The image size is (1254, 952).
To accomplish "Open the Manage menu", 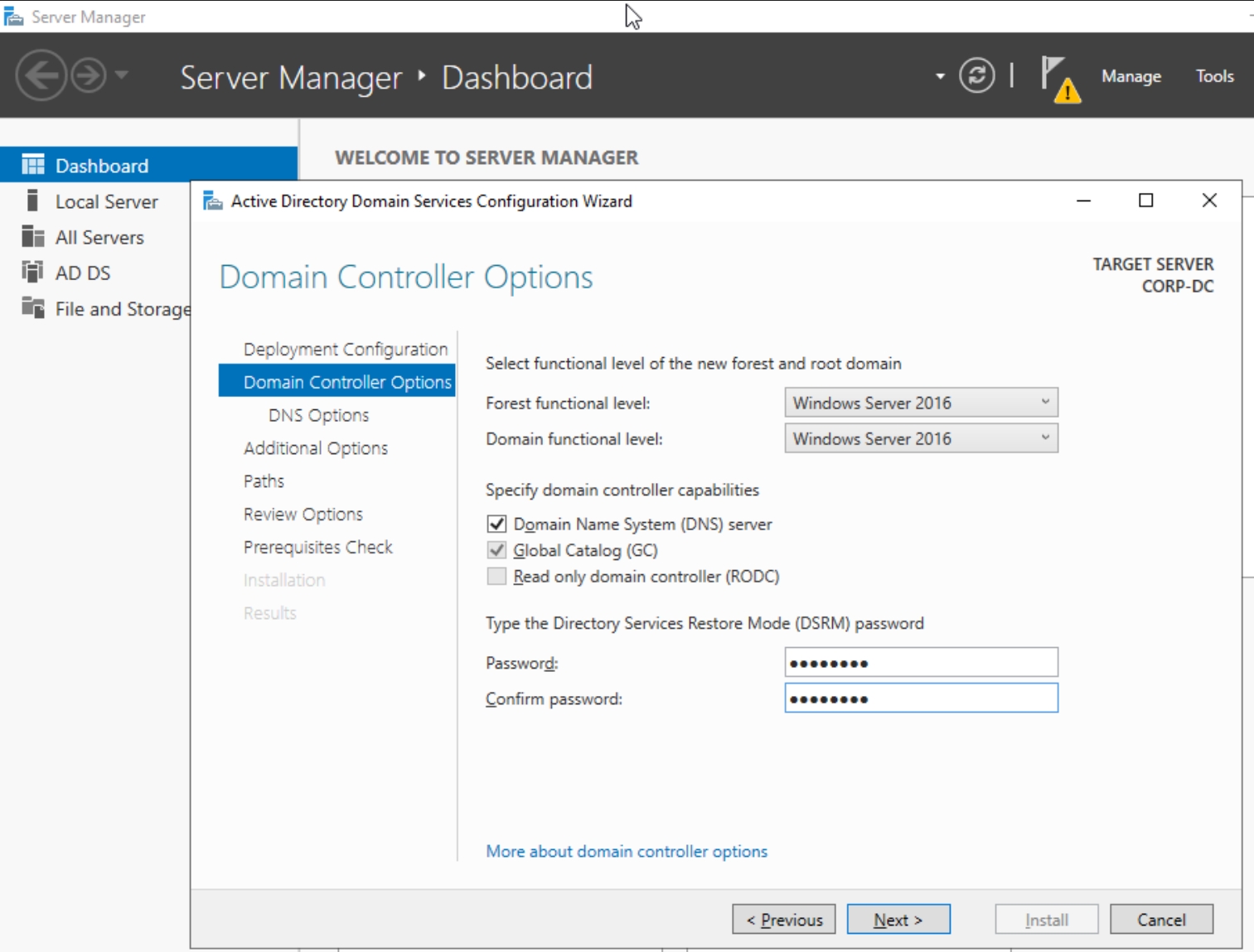I will coord(1131,76).
